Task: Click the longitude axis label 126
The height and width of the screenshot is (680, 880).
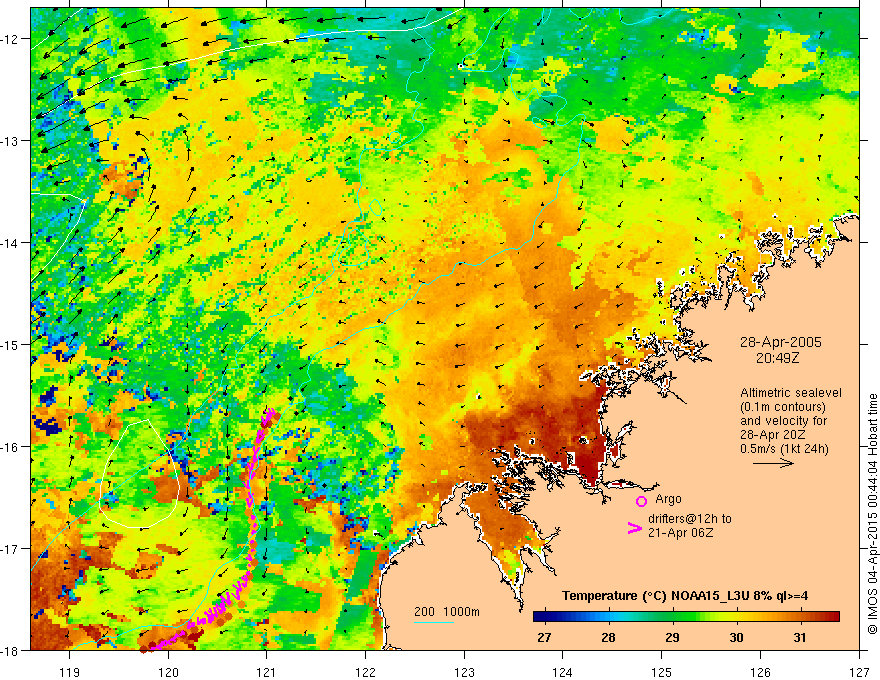Action: point(760,672)
